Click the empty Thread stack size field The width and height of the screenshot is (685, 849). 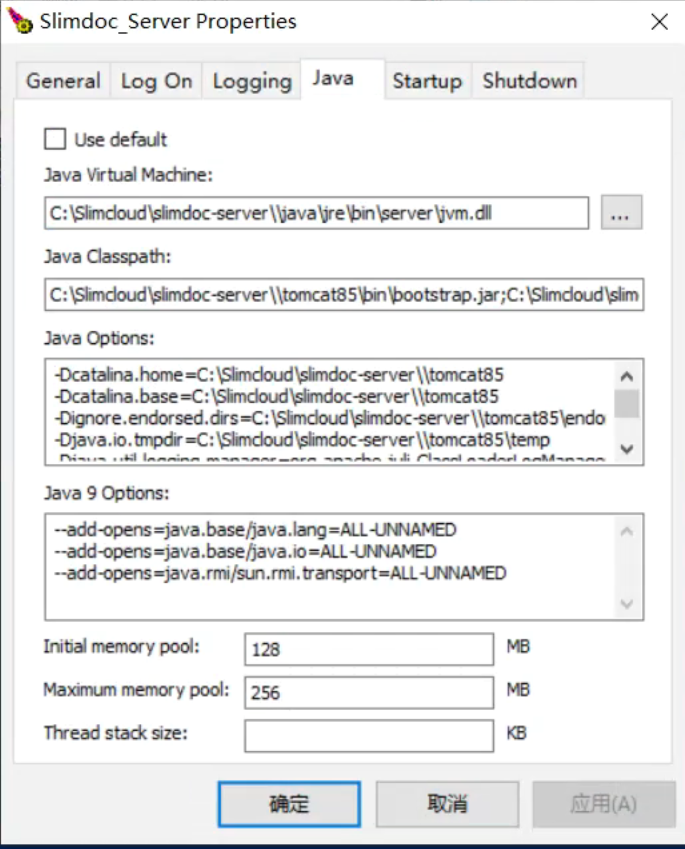click(x=369, y=736)
